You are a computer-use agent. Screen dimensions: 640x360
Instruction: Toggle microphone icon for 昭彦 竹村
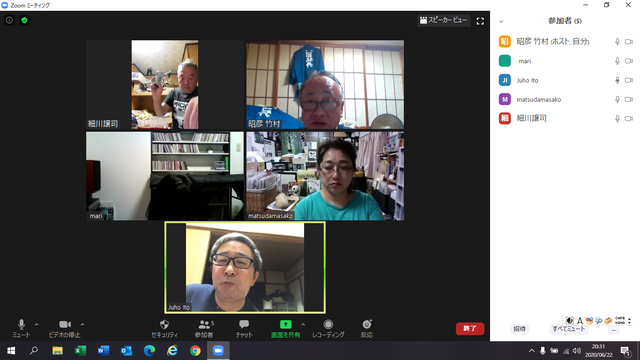(x=617, y=42)
